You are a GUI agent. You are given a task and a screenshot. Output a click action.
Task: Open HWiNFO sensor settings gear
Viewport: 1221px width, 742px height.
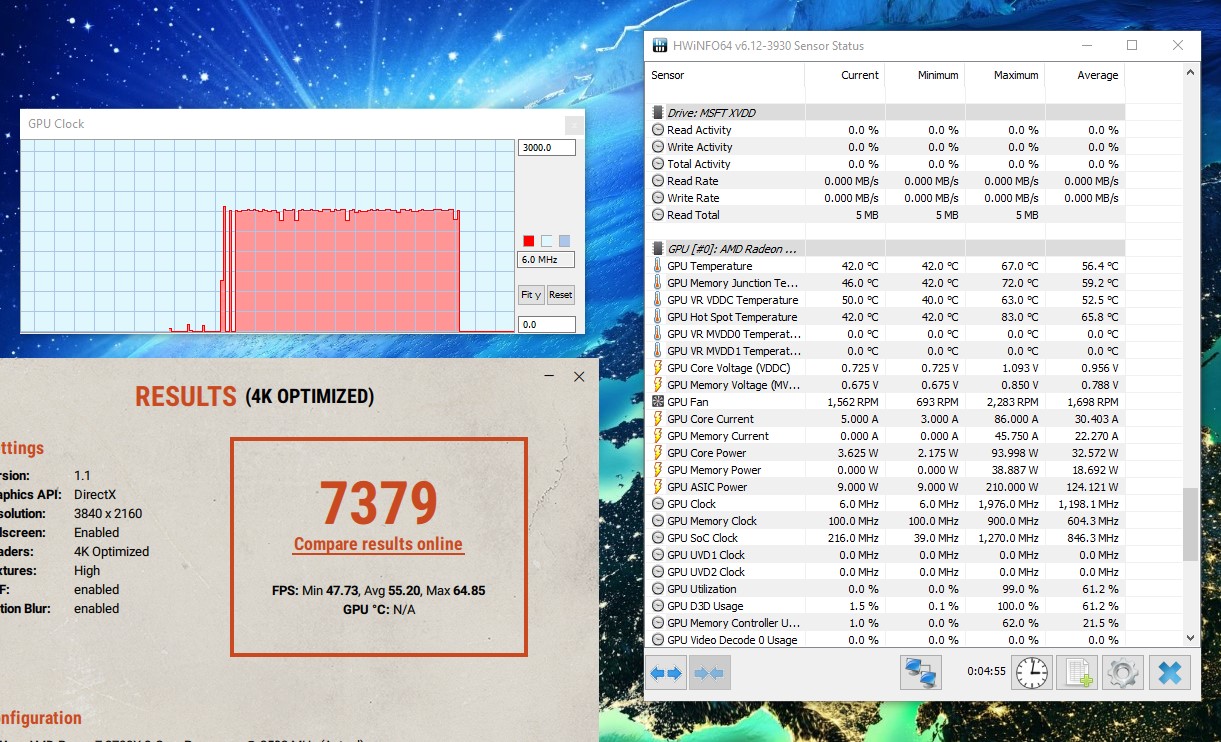click(x=1123, y=673)
